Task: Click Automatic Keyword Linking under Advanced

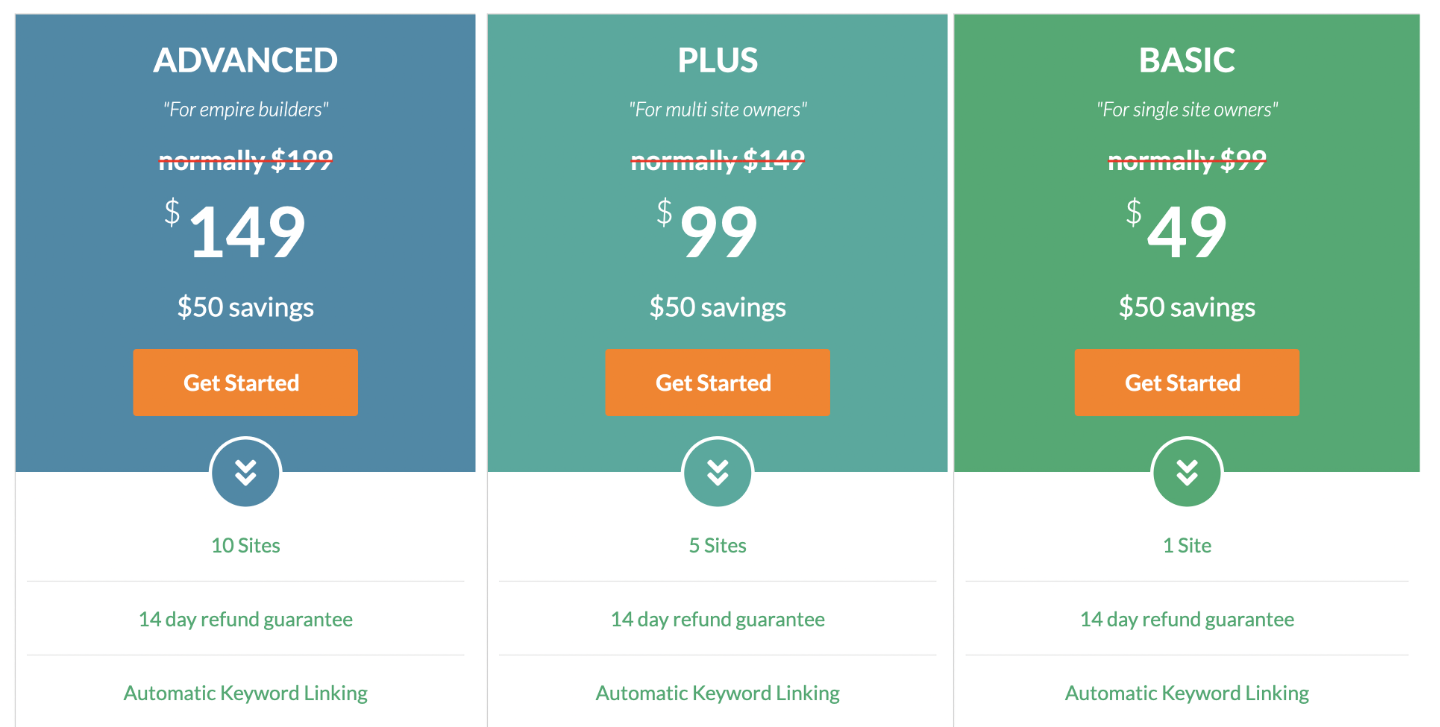Action: coord(245,693)
